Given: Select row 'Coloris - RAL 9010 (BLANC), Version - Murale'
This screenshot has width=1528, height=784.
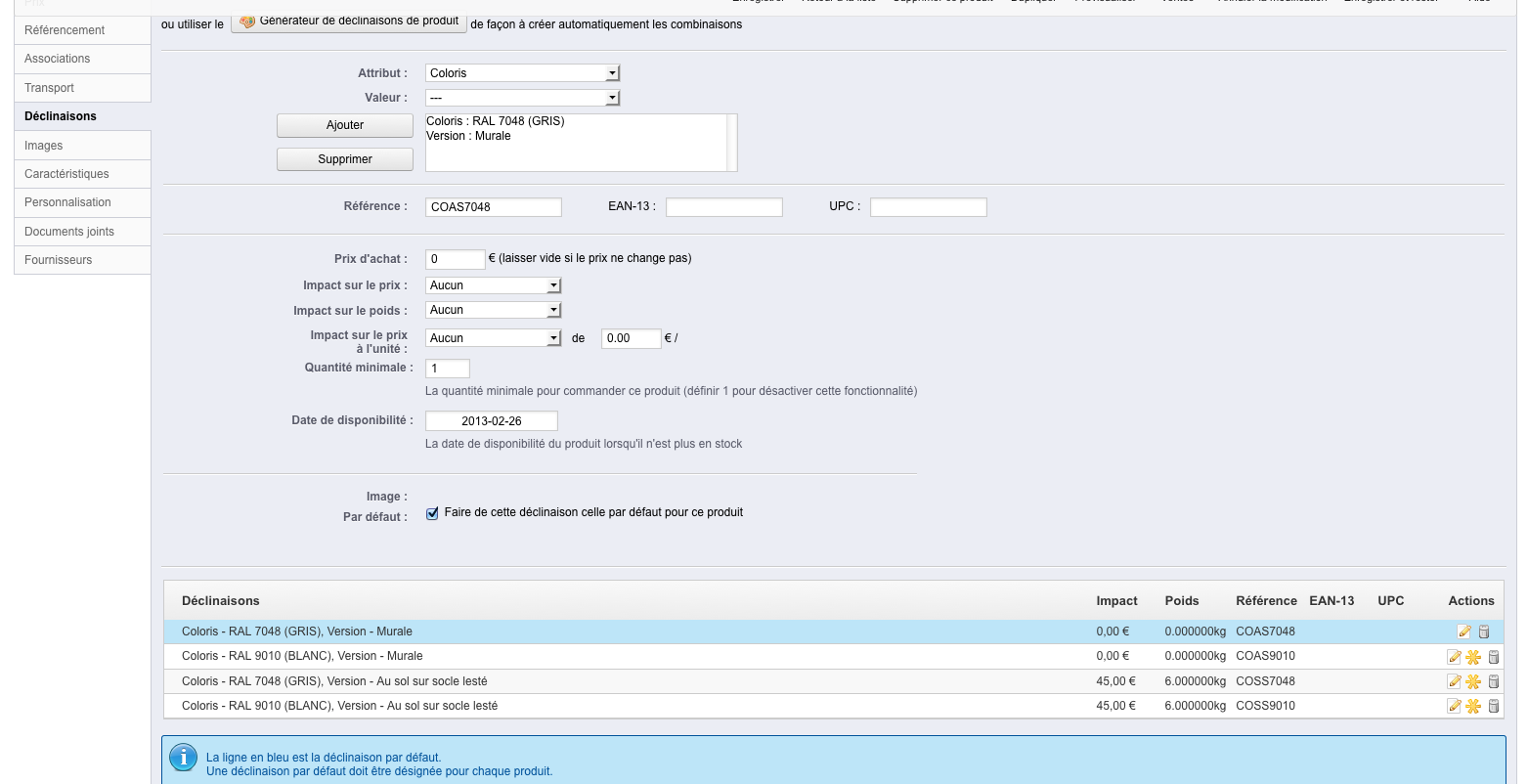Looking at the screenshot, I should click(834, 656).
